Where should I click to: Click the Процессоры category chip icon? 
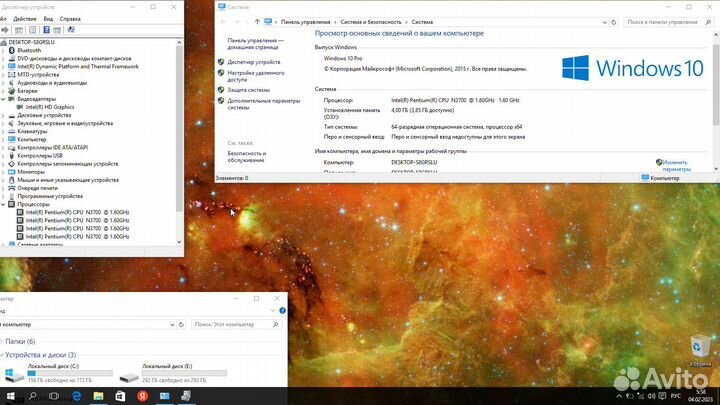coord(11,204)
